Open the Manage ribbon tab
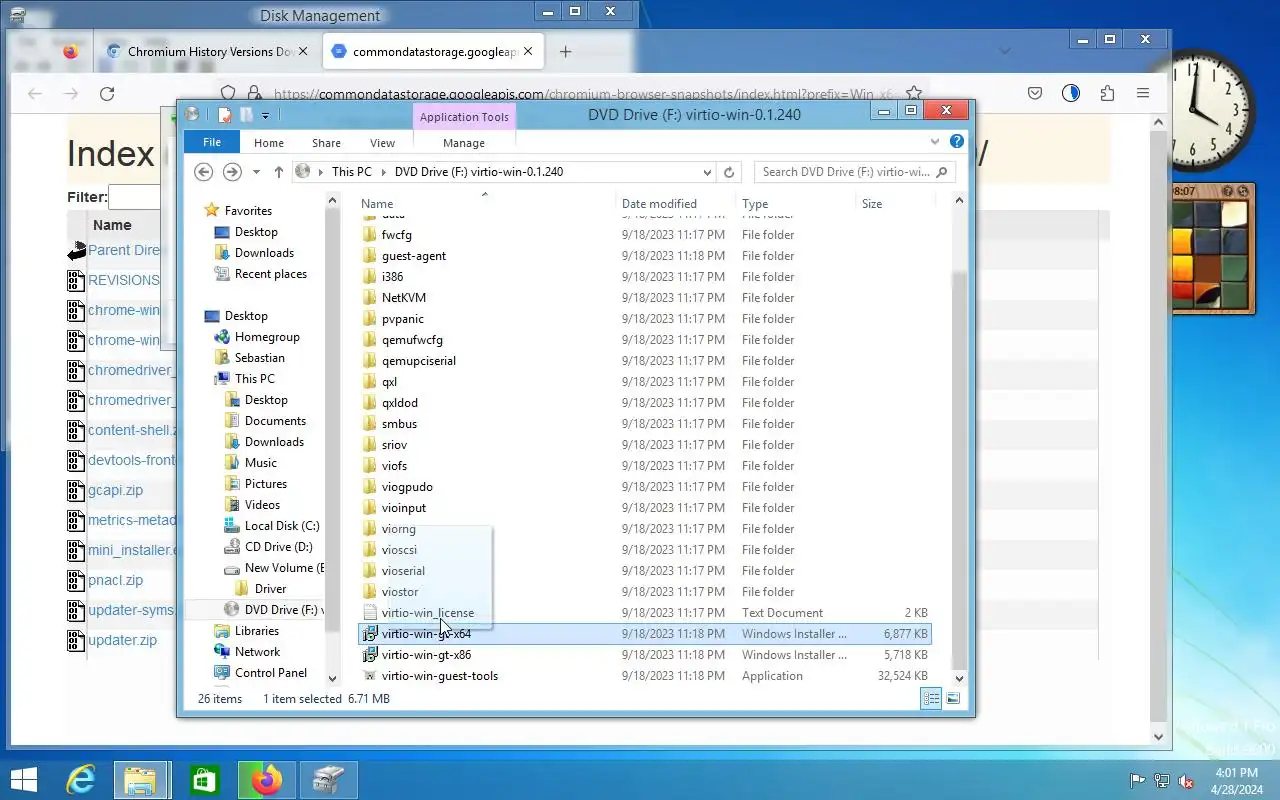 coord(464,143)
